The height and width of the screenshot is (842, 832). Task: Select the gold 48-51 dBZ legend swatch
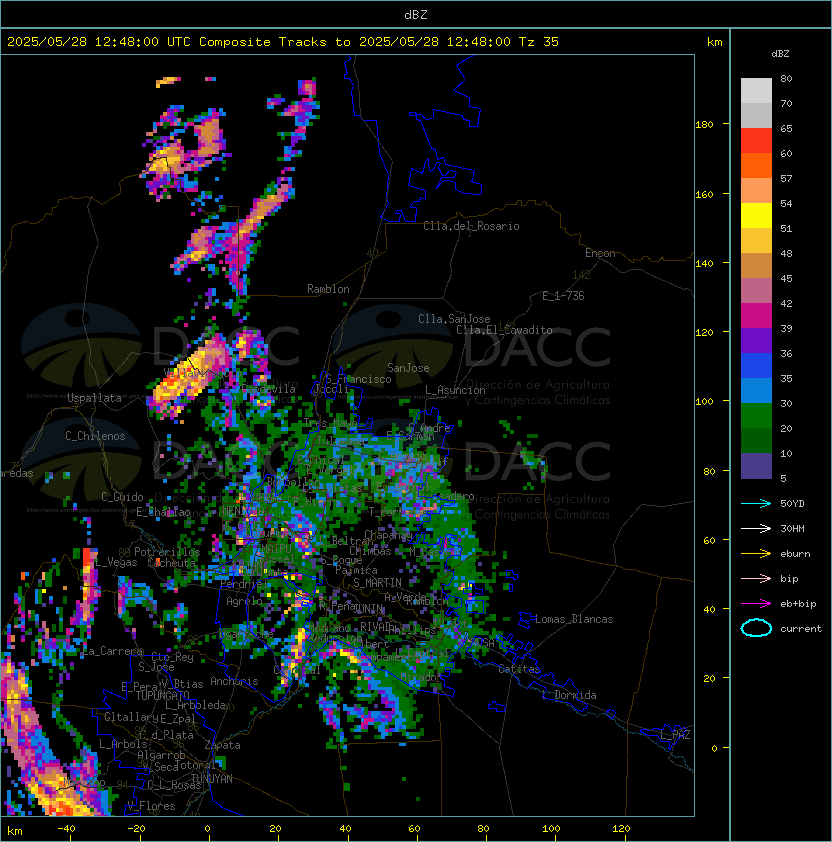[756, 241]
